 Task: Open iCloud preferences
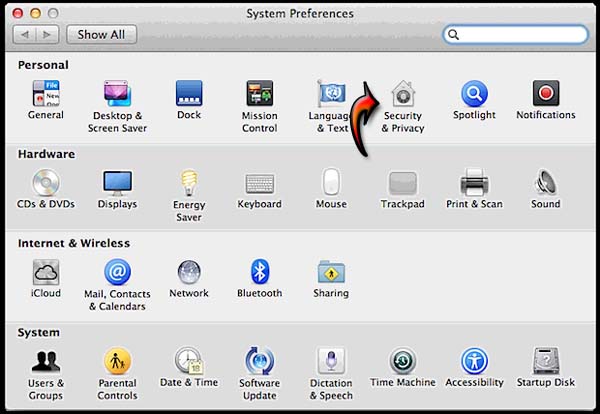[x=46, y=272]
